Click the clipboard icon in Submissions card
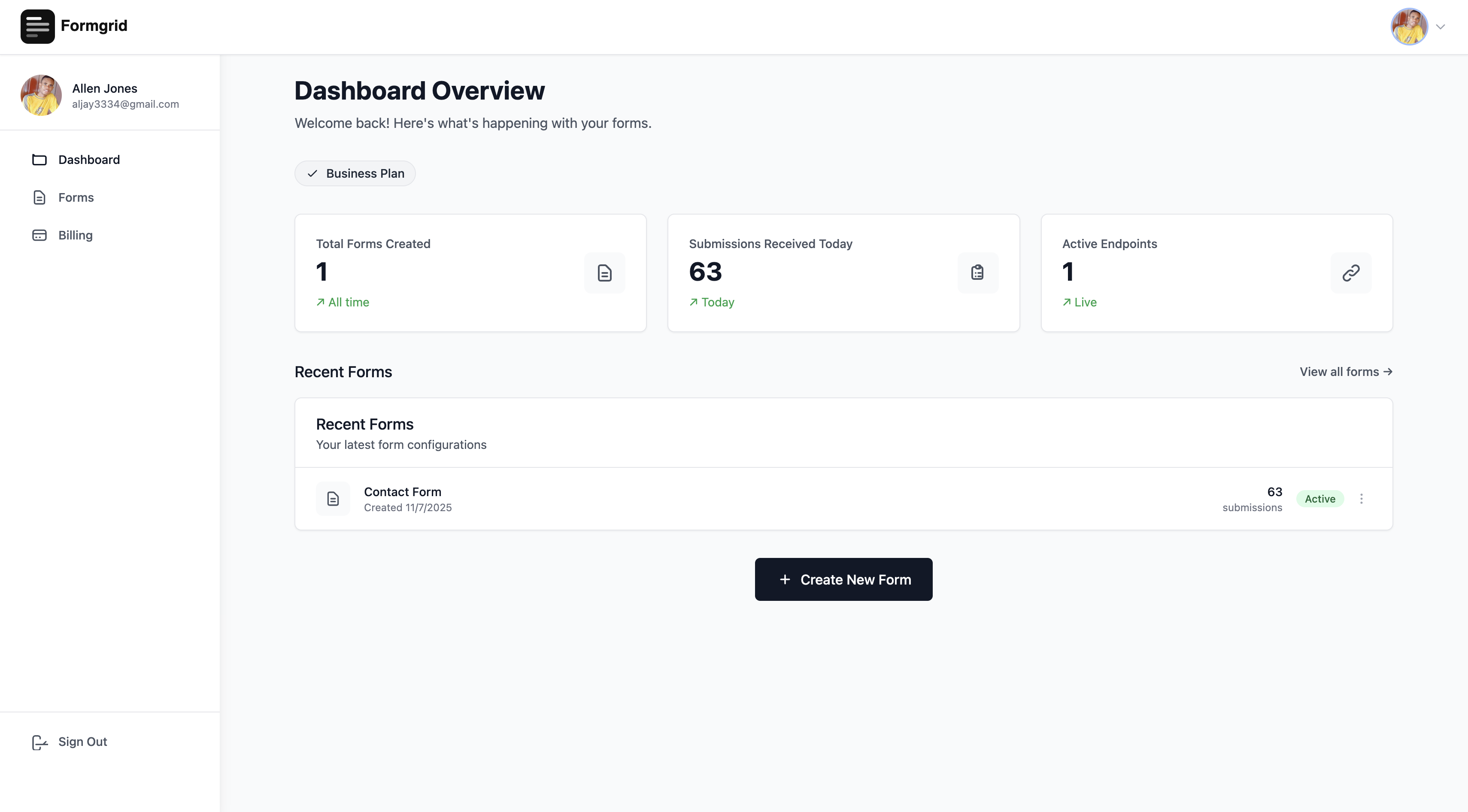 pos(977,273)
